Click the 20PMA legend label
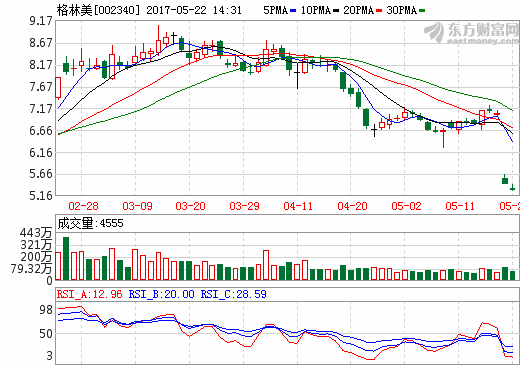Viewport: 520px width, 365px height. pyautogui.click(x=359, y=10)
